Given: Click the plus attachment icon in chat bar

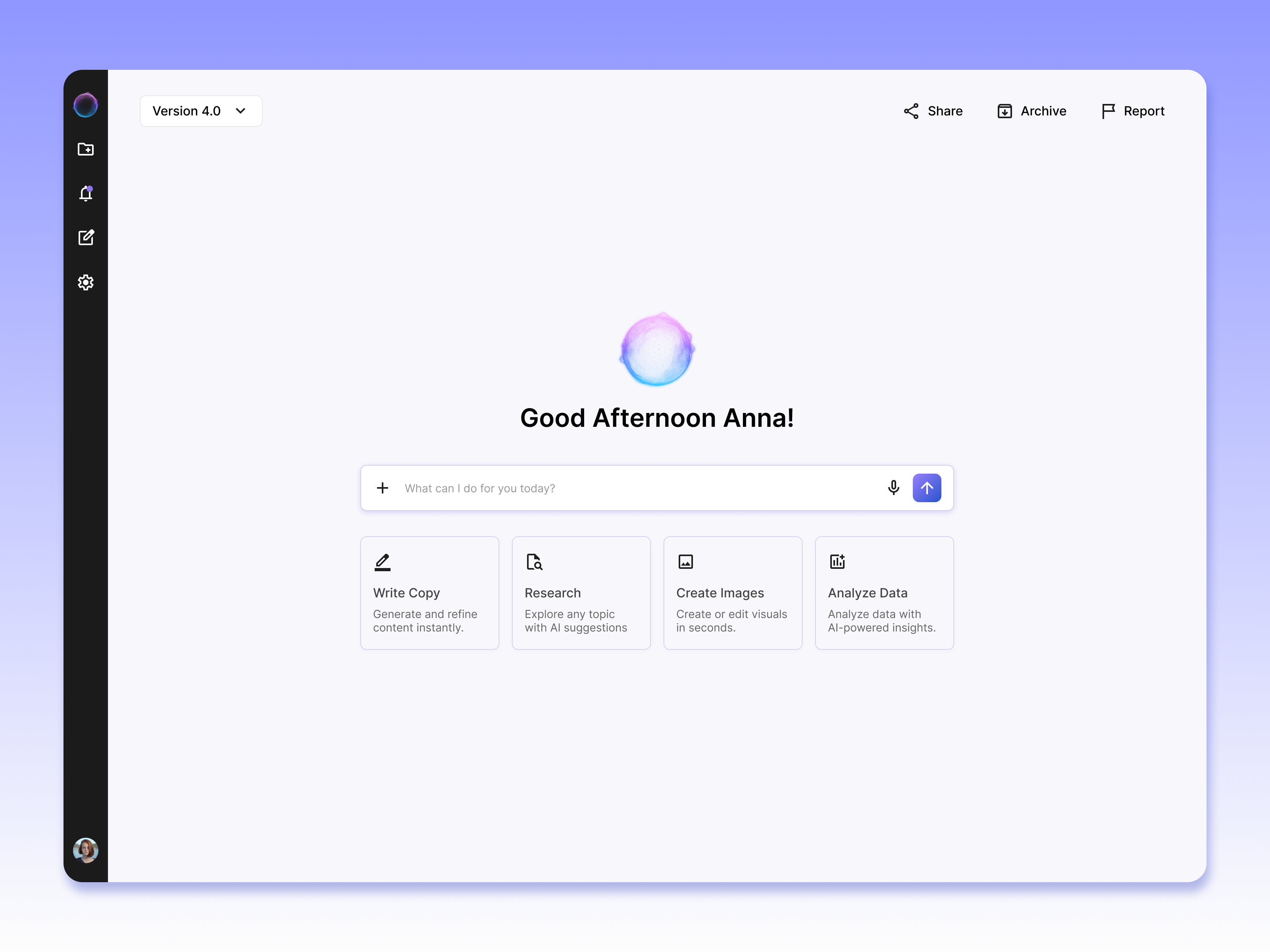Looking at the screenshot, I should pyautogui.click(x=382, y=487).
